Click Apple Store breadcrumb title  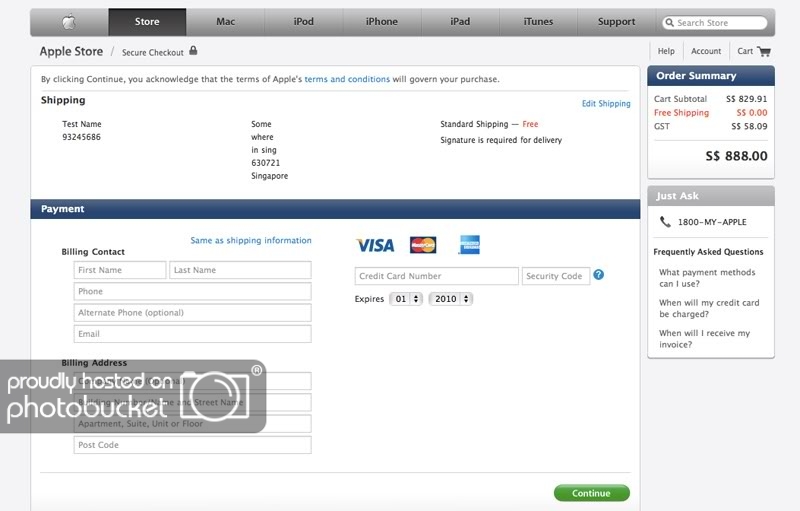[71, 52]
